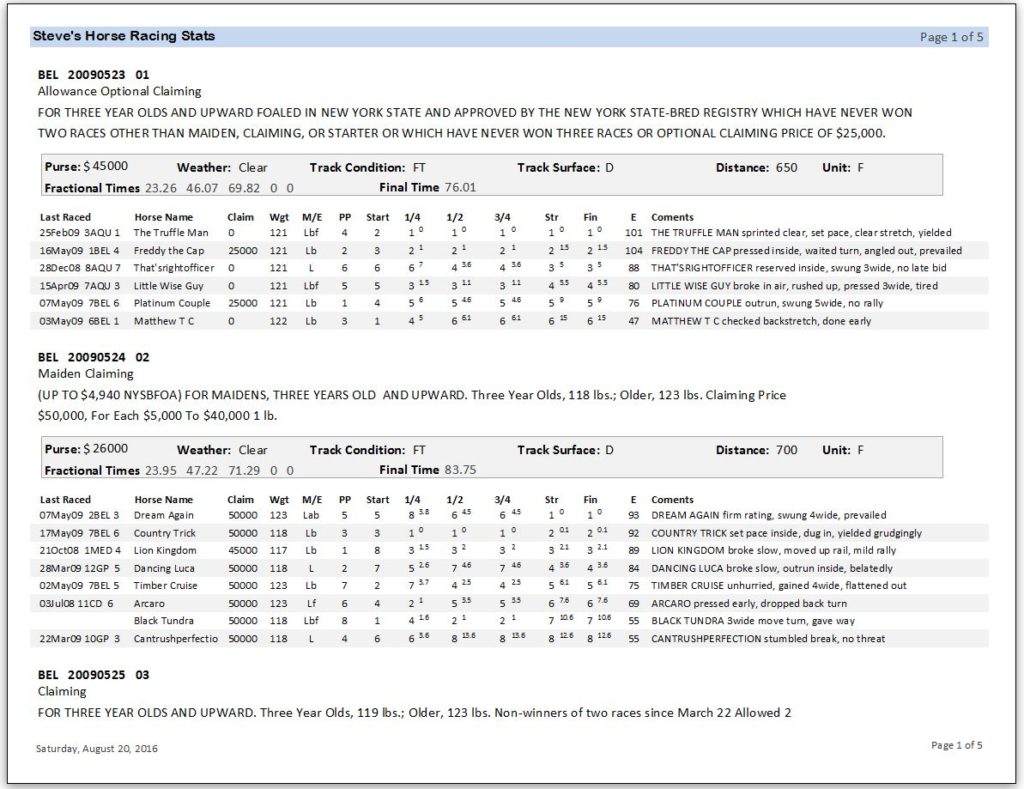Viewport: 1024px width, 789px height.
Task: Click the 'Steve's Horse Racing Stats' report title
Action: tap(124, 36)
